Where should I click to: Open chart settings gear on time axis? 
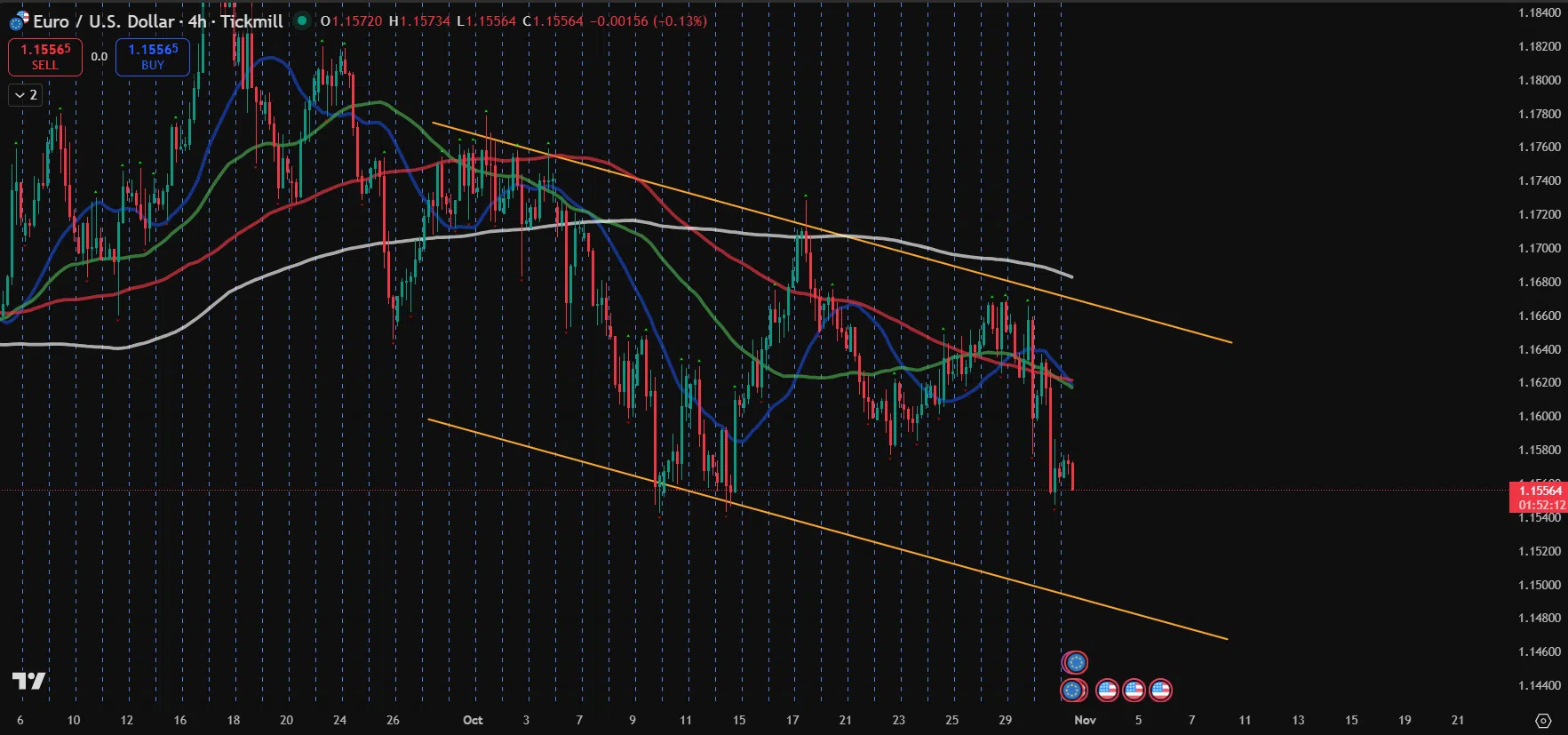click(1543, 720)
